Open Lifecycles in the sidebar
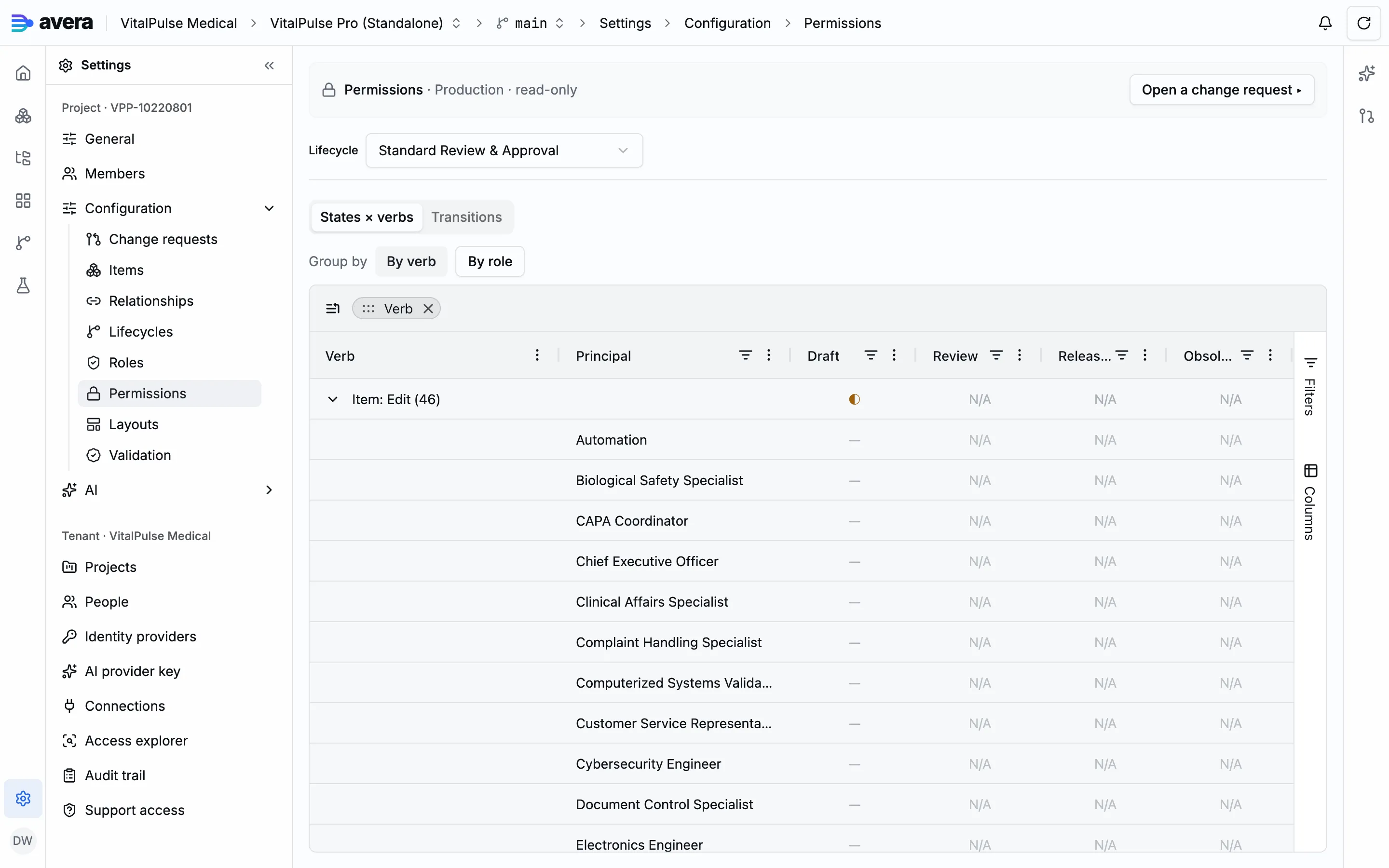The height and width of the screenshot is (868, 1389). [170, 332]
